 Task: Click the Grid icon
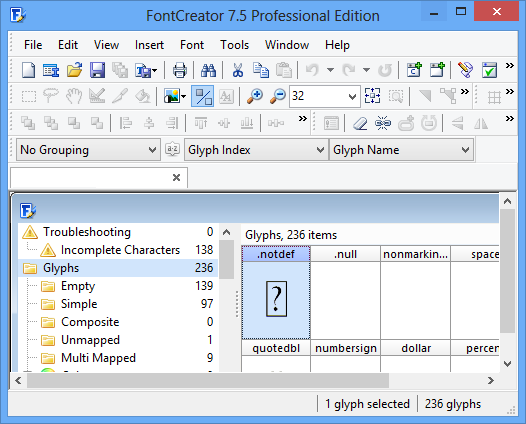click(x=494, y=97)
